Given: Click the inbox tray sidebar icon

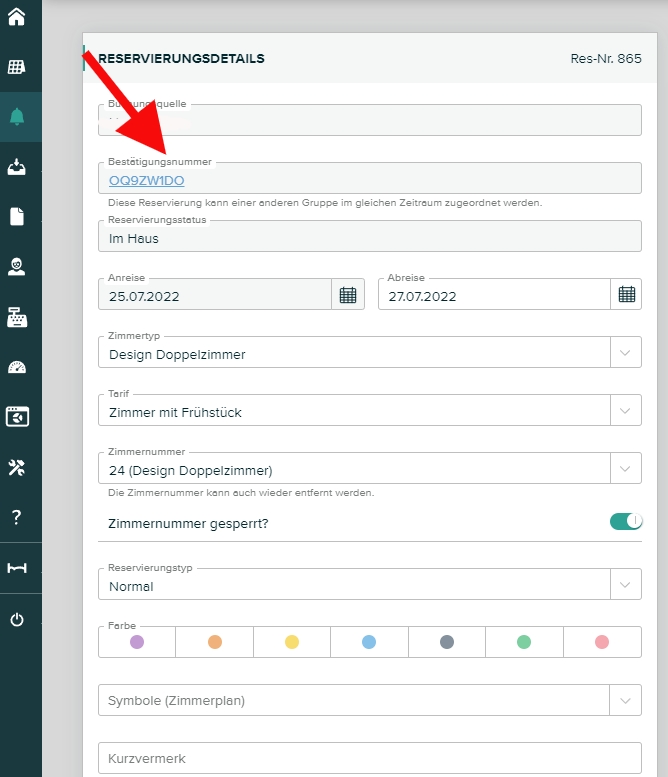Looking at the screenshot, I should click(16, 167).
